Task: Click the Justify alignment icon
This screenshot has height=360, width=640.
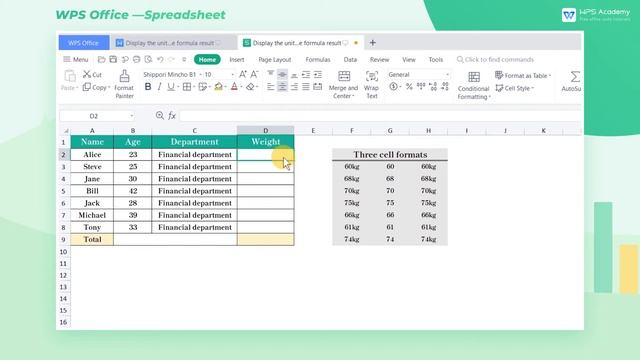Action: click(x=306, y=87)
